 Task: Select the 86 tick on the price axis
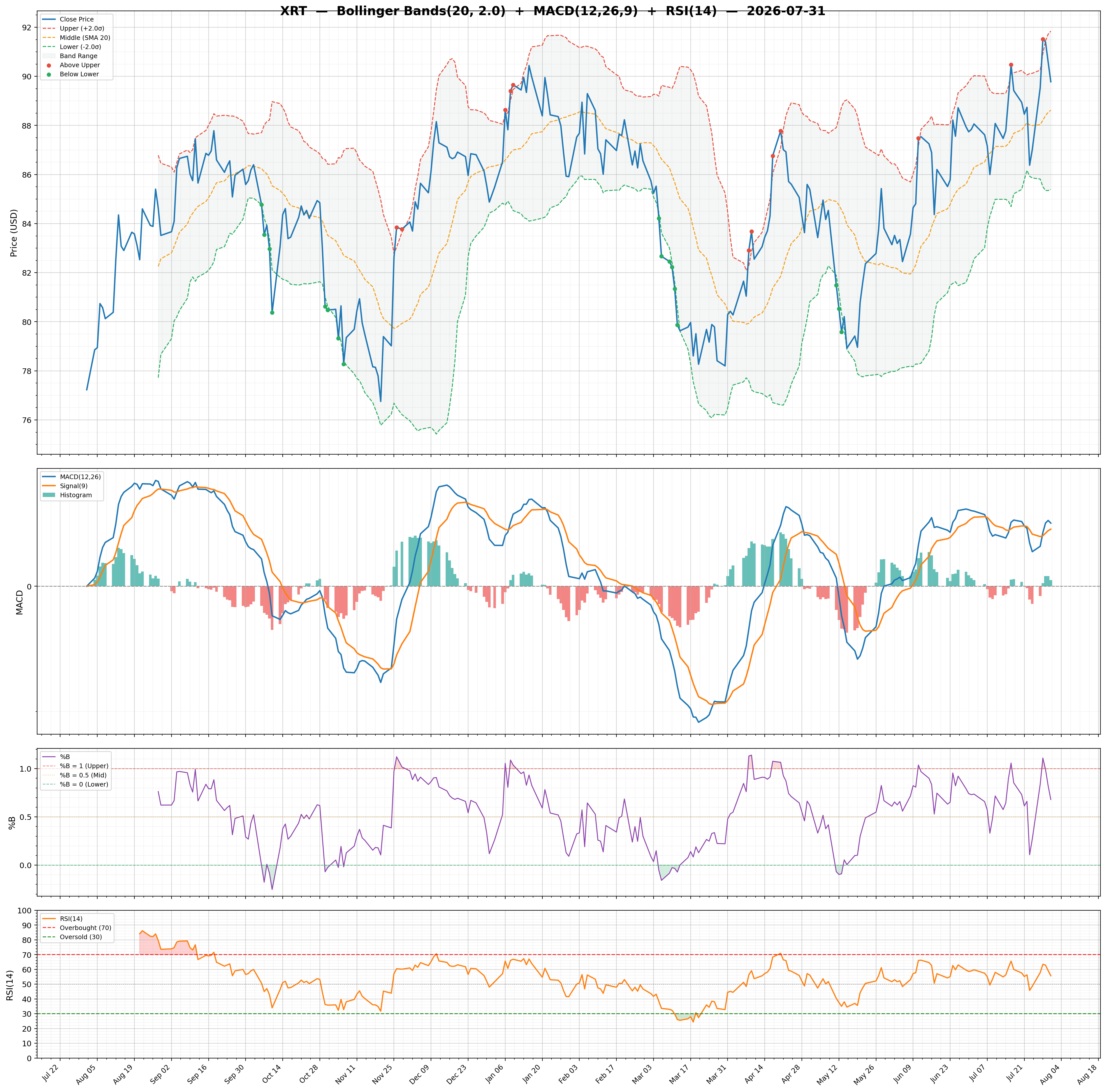28,175
